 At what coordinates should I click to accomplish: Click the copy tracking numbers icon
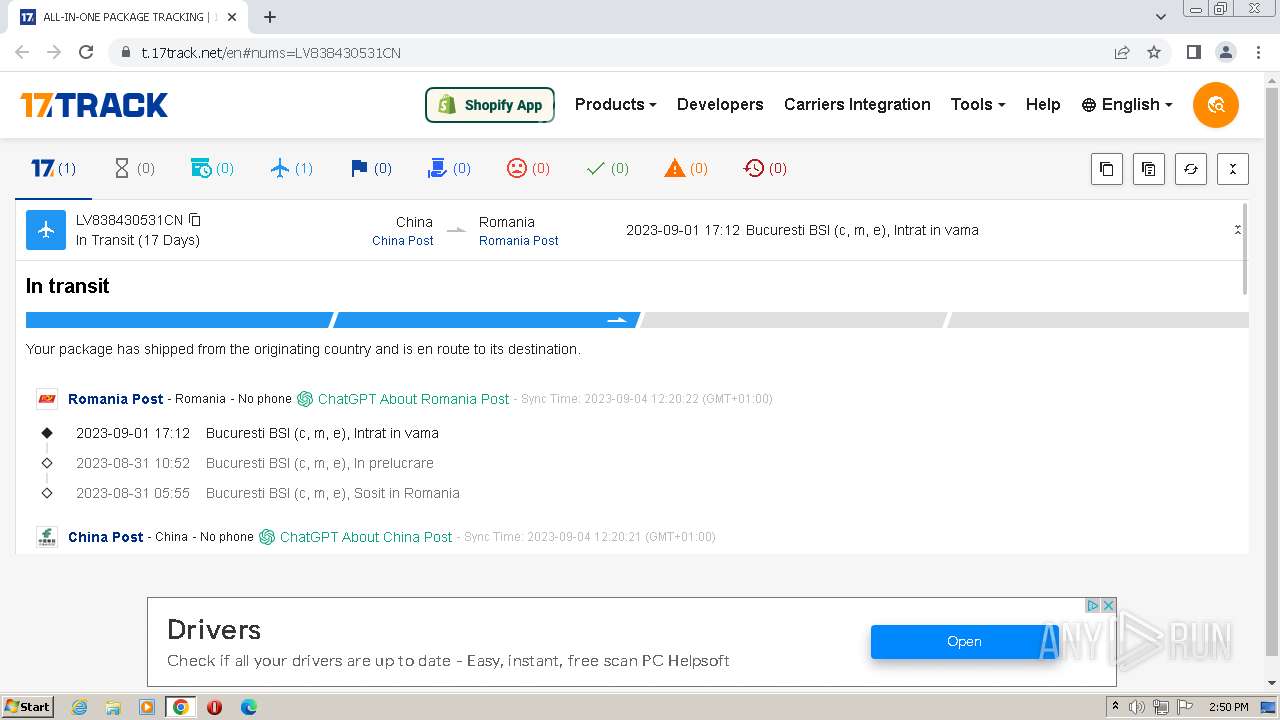pyautogui.click(x=1106, y=169)
